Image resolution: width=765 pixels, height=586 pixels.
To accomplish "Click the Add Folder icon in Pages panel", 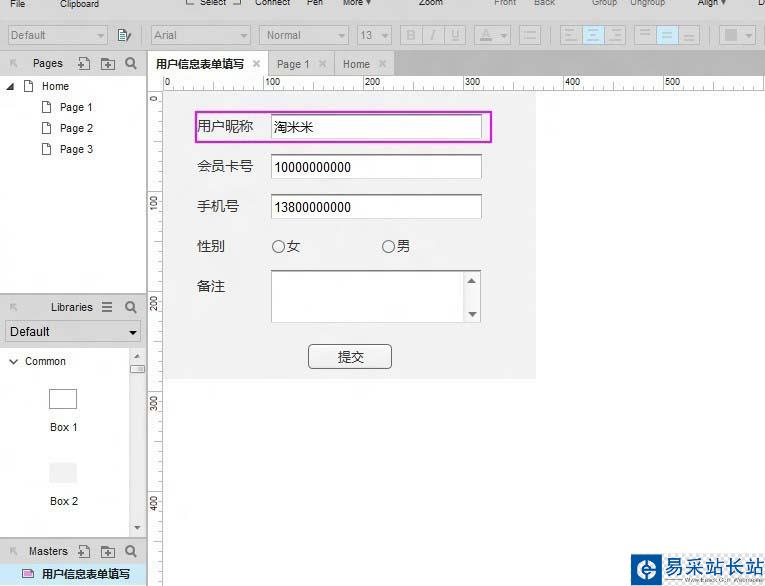I will coord(107,63).
